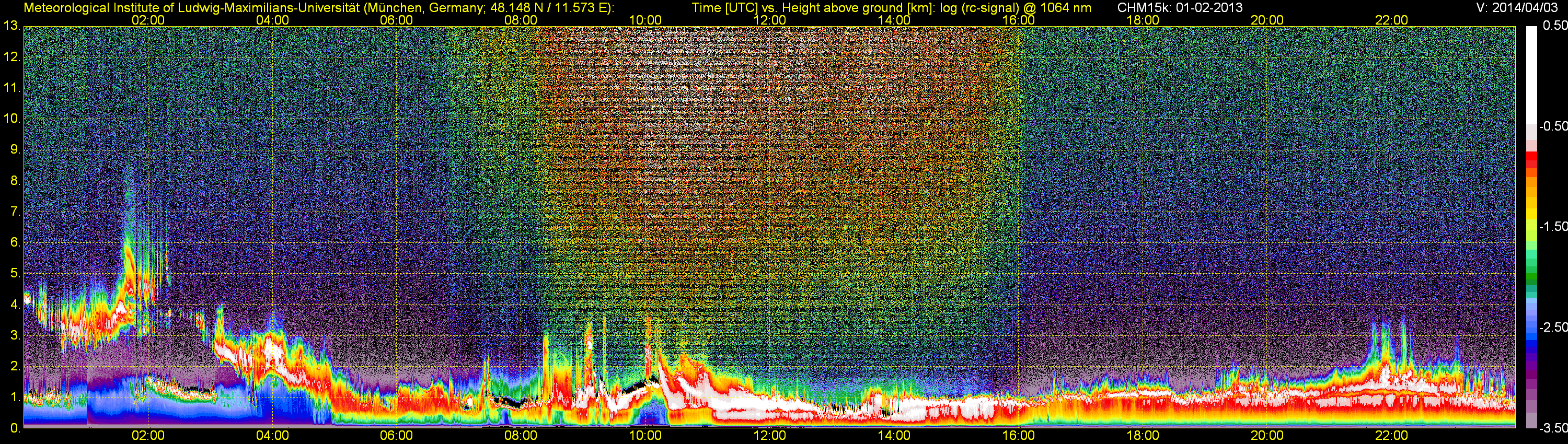The height and width of the screenshot is (444, 1568).
Task: Click '22:00' on the top time axis
Action: click(x=1391, y=20)
